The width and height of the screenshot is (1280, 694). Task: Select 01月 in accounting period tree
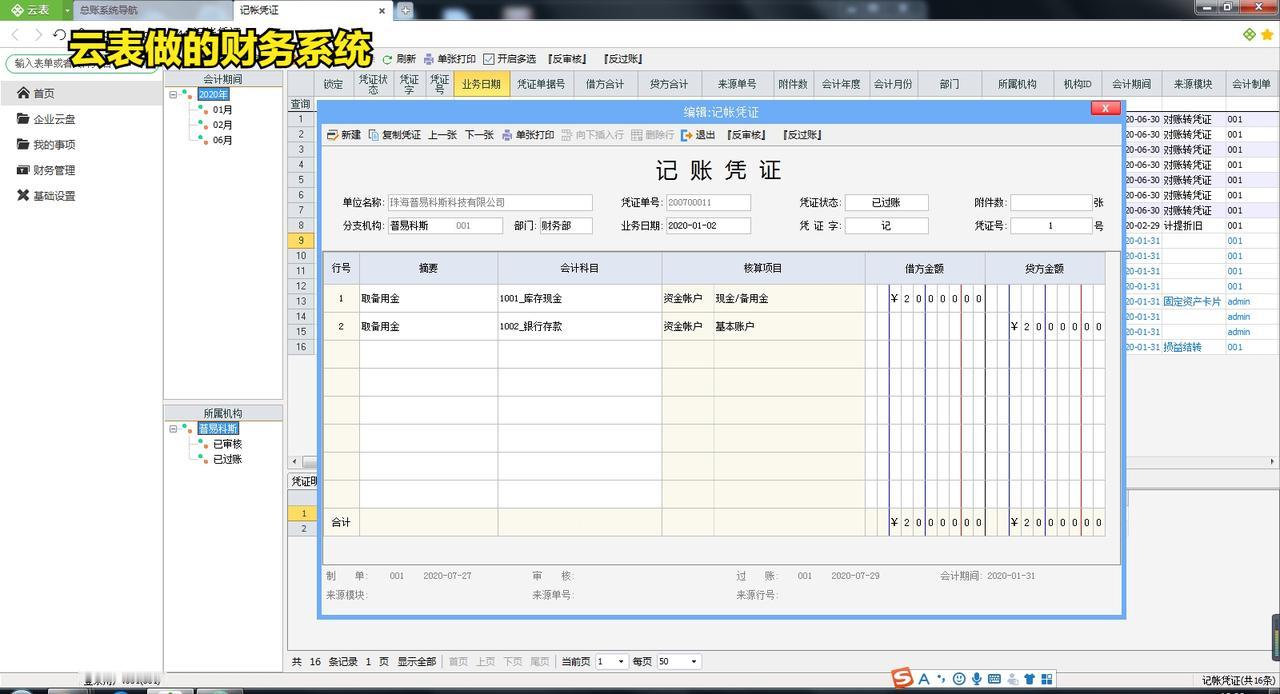(222, 110)
